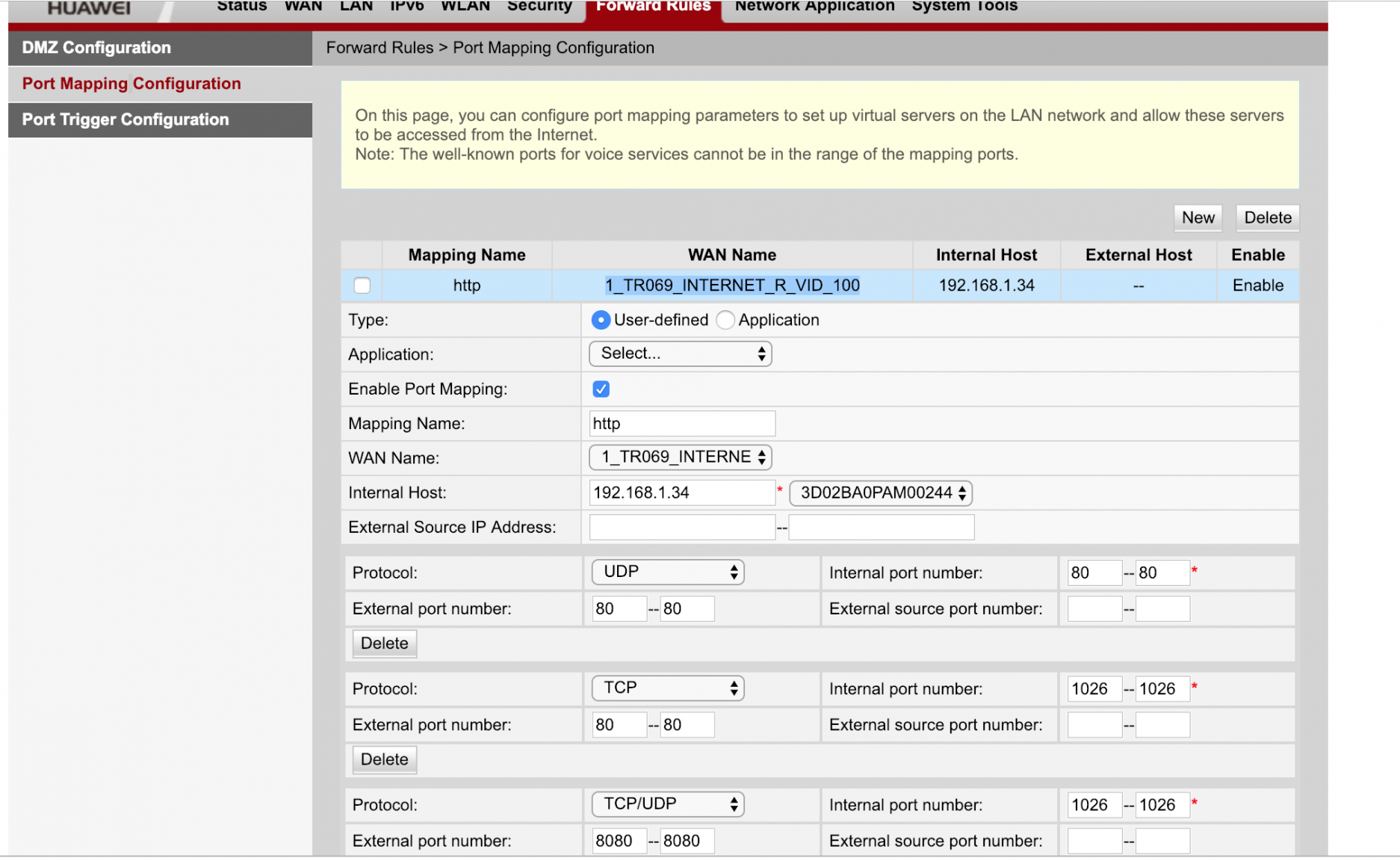The width and height of the screenshot is (1400, 861).
Task: Open the TCP protocol dropdown
Action: pos(669,688)
